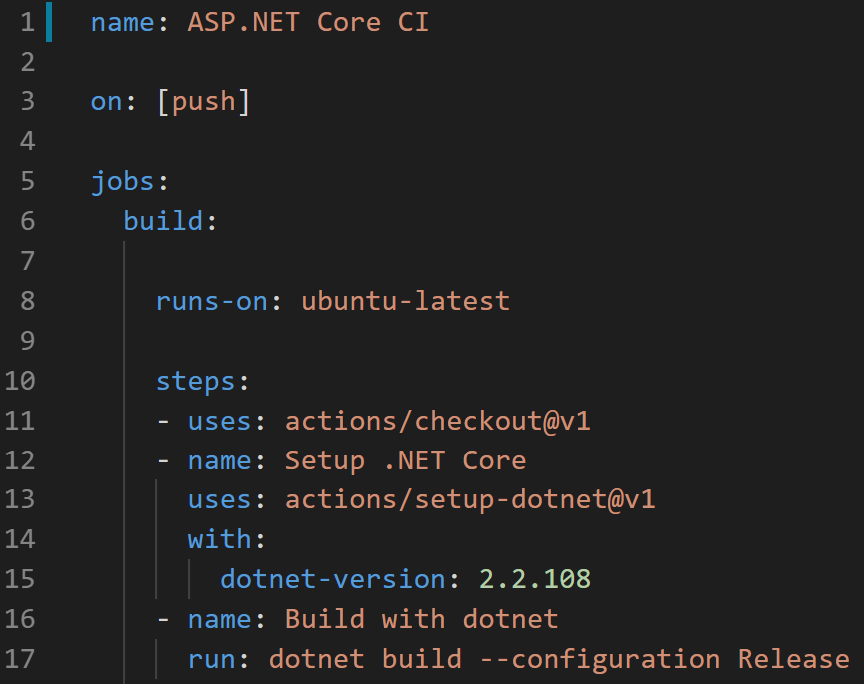This screenshot has width=864, height=684.
Task: Click the 'steps' key
Action: pyautogui.click(x=196, y=382)
